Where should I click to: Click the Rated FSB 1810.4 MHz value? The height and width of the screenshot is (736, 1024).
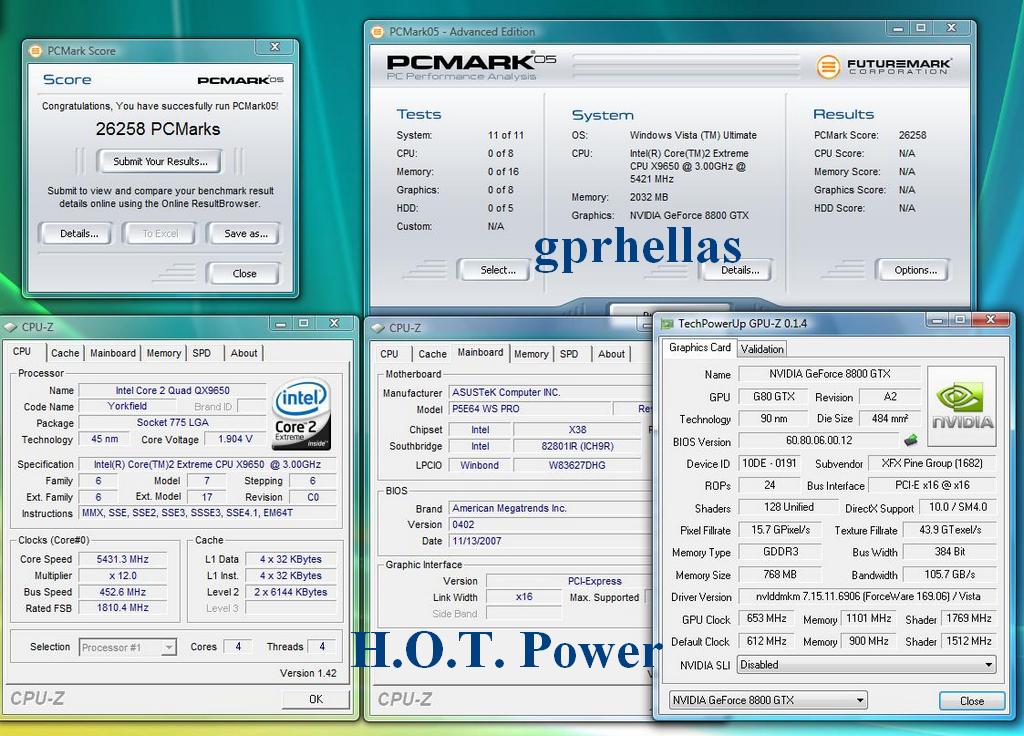122,607
